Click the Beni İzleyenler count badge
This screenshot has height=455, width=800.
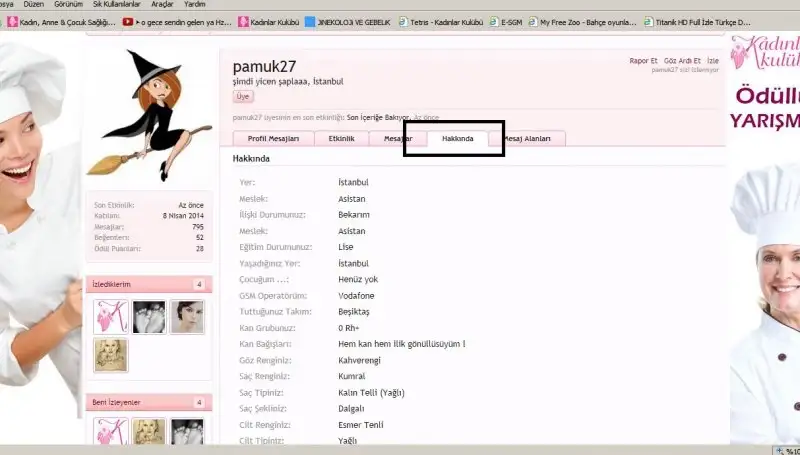click(198, 402)
